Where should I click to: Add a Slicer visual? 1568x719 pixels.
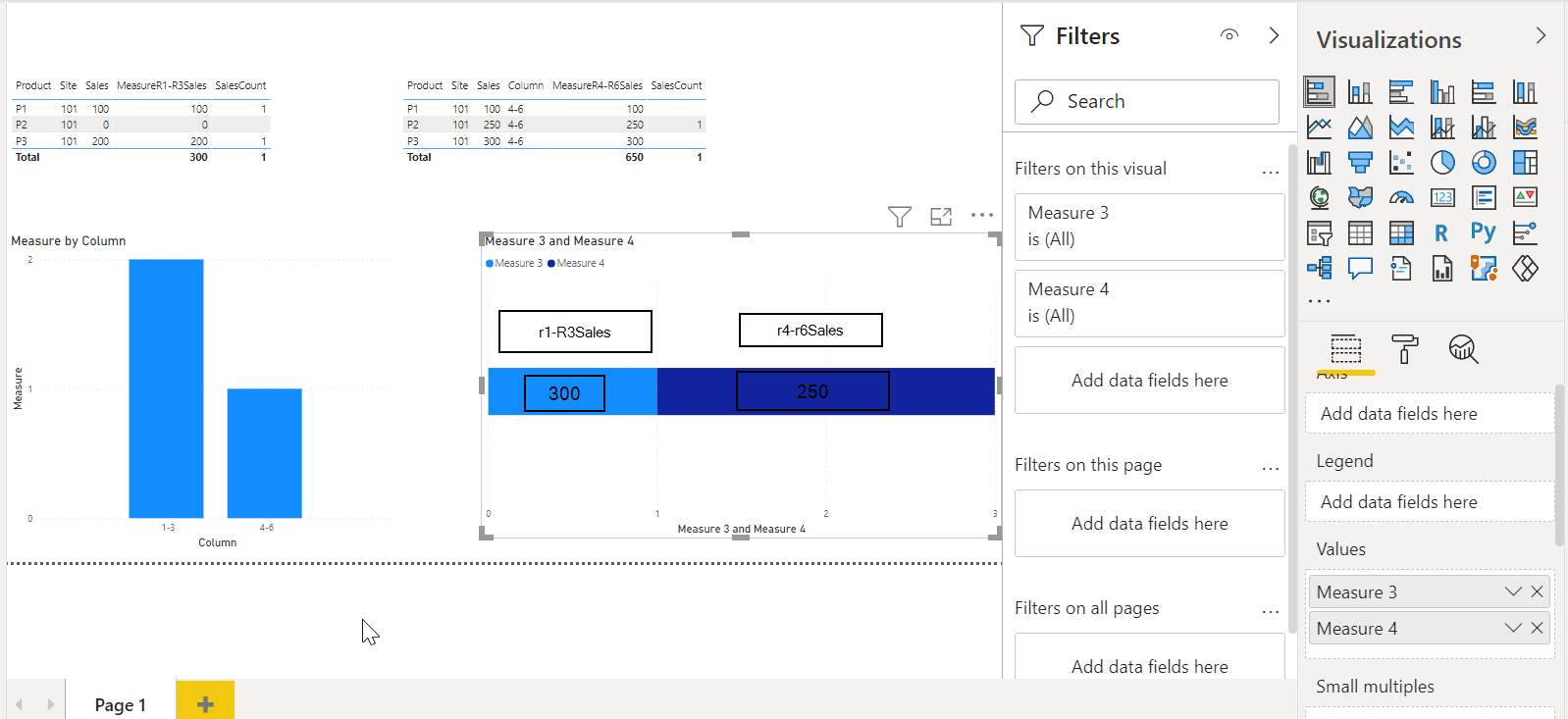(1319, 232)
